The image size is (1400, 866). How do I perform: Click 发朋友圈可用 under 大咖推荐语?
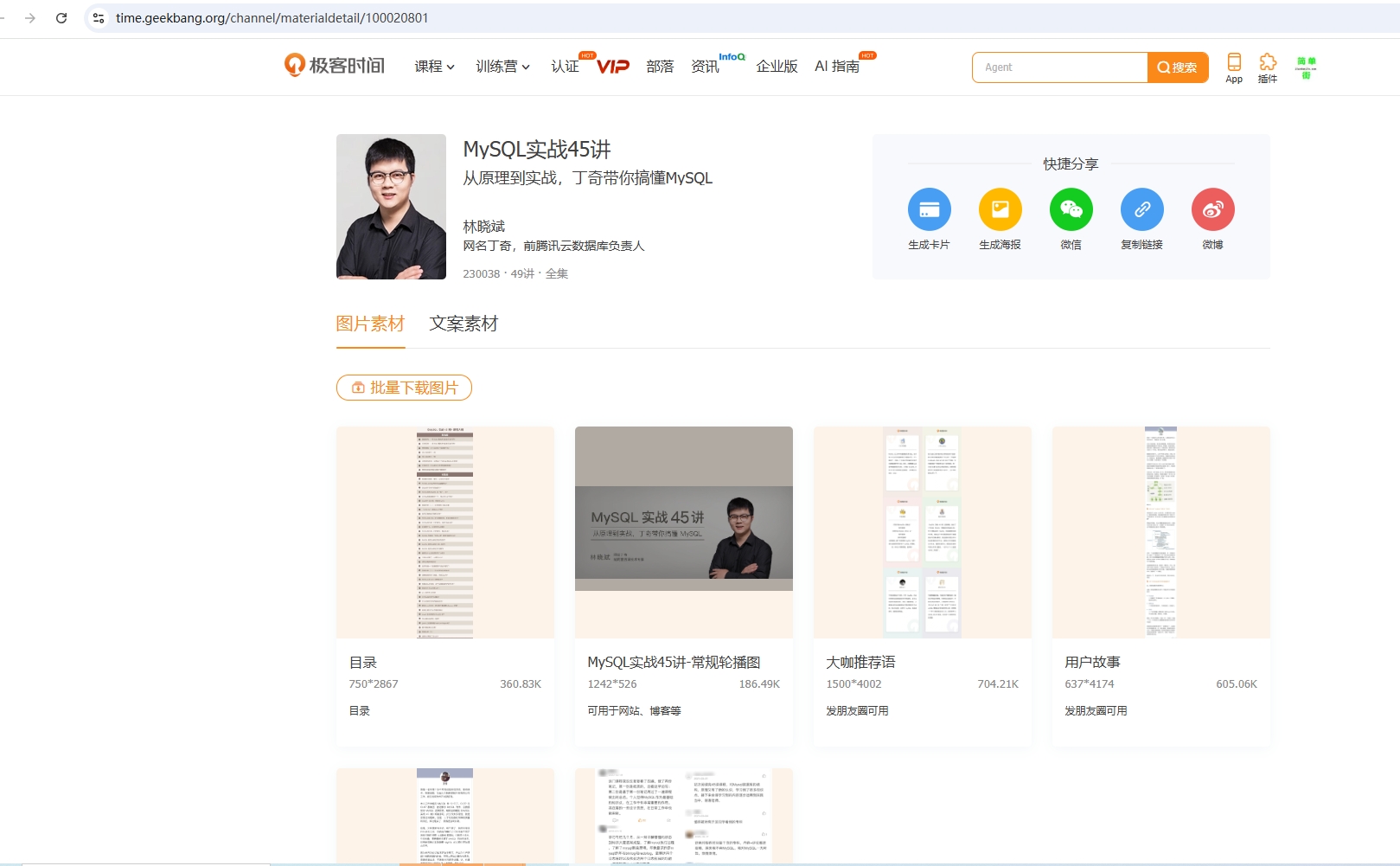coord(857,711)
